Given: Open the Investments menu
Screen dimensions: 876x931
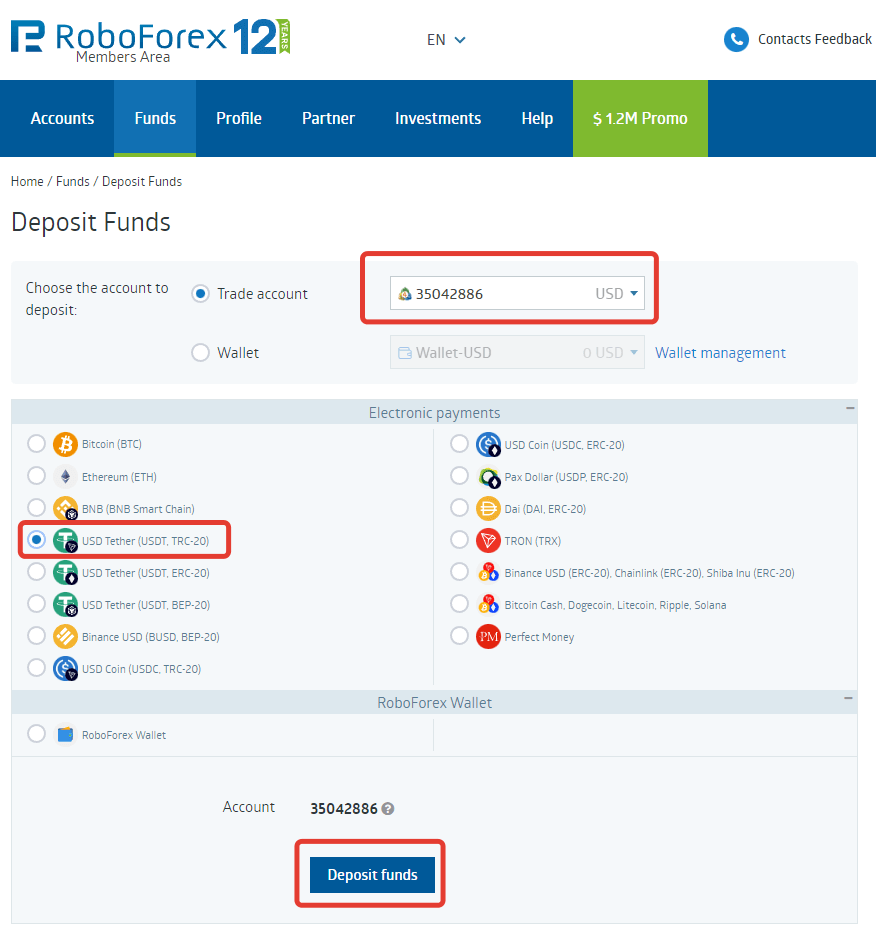Looking at the screenshot, I should [x=438, y=118].
